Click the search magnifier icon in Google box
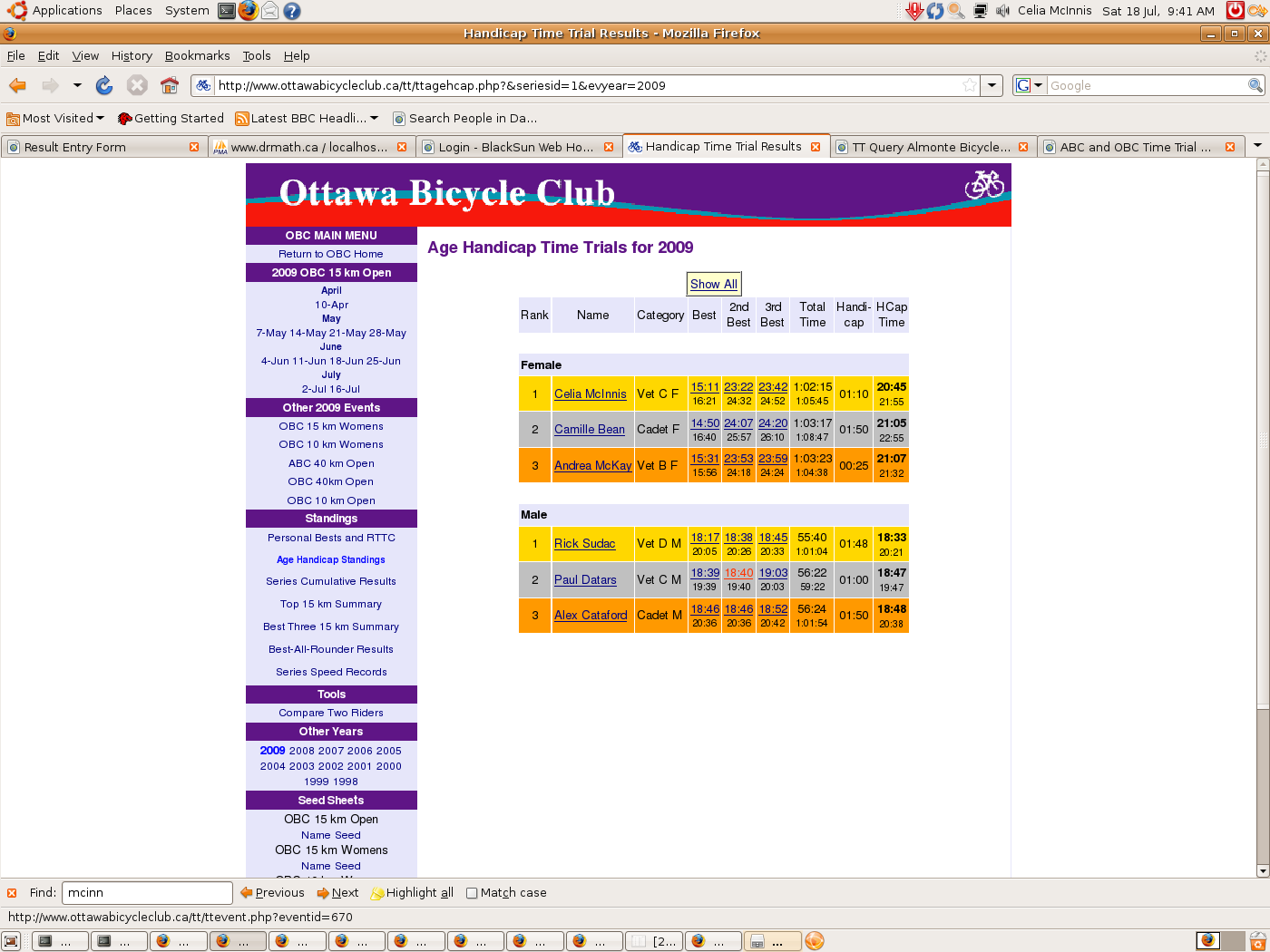 coord(1255,85)
